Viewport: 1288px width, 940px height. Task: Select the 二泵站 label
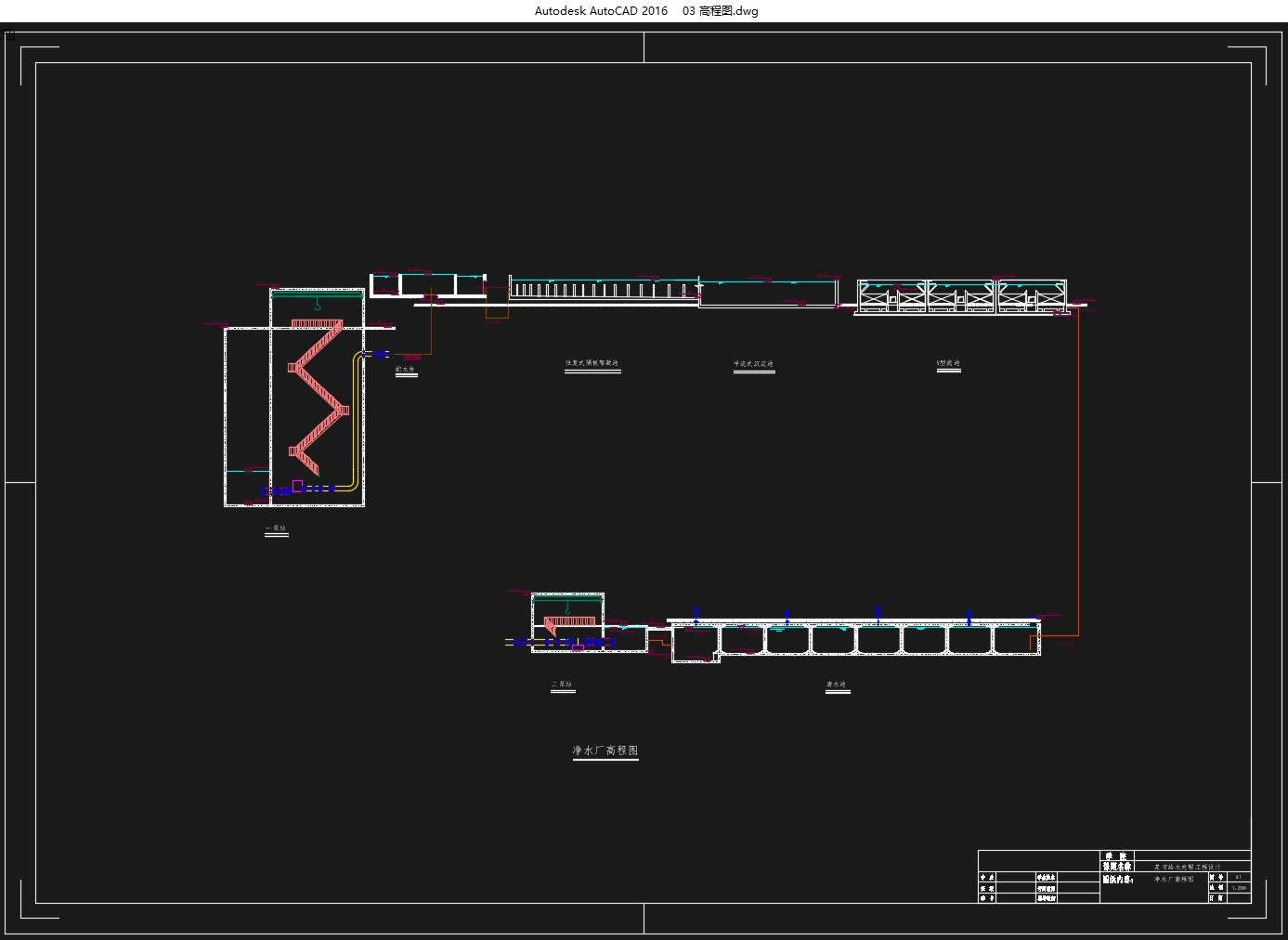[x=562, y=685]
